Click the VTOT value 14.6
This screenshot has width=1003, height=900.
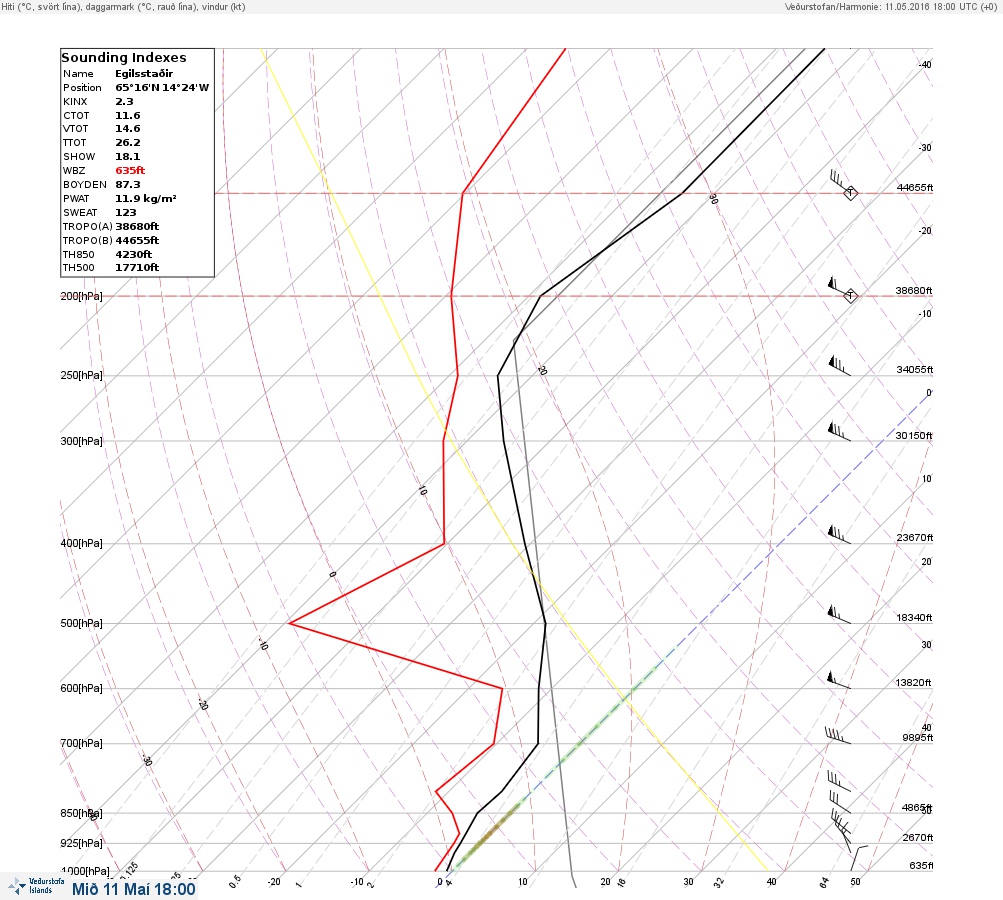[x=128, y=129]
